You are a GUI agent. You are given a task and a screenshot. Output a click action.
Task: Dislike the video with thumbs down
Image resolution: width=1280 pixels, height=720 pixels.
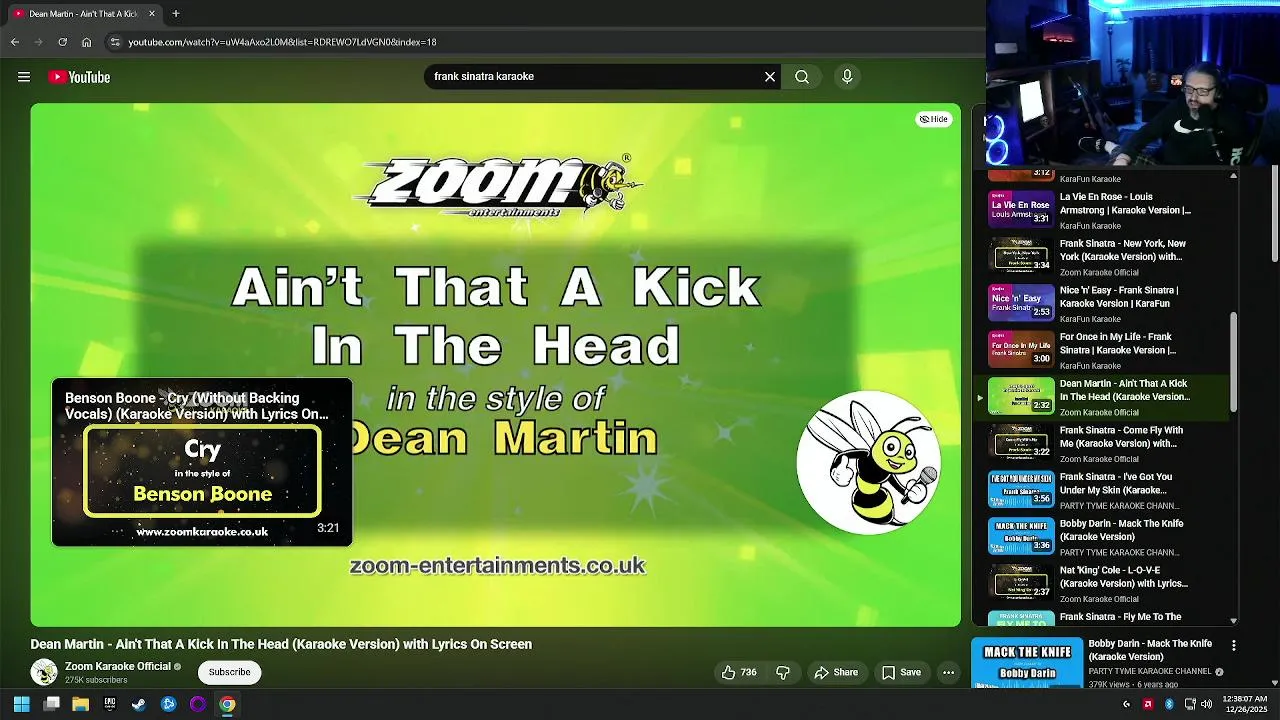click(783, 672)
